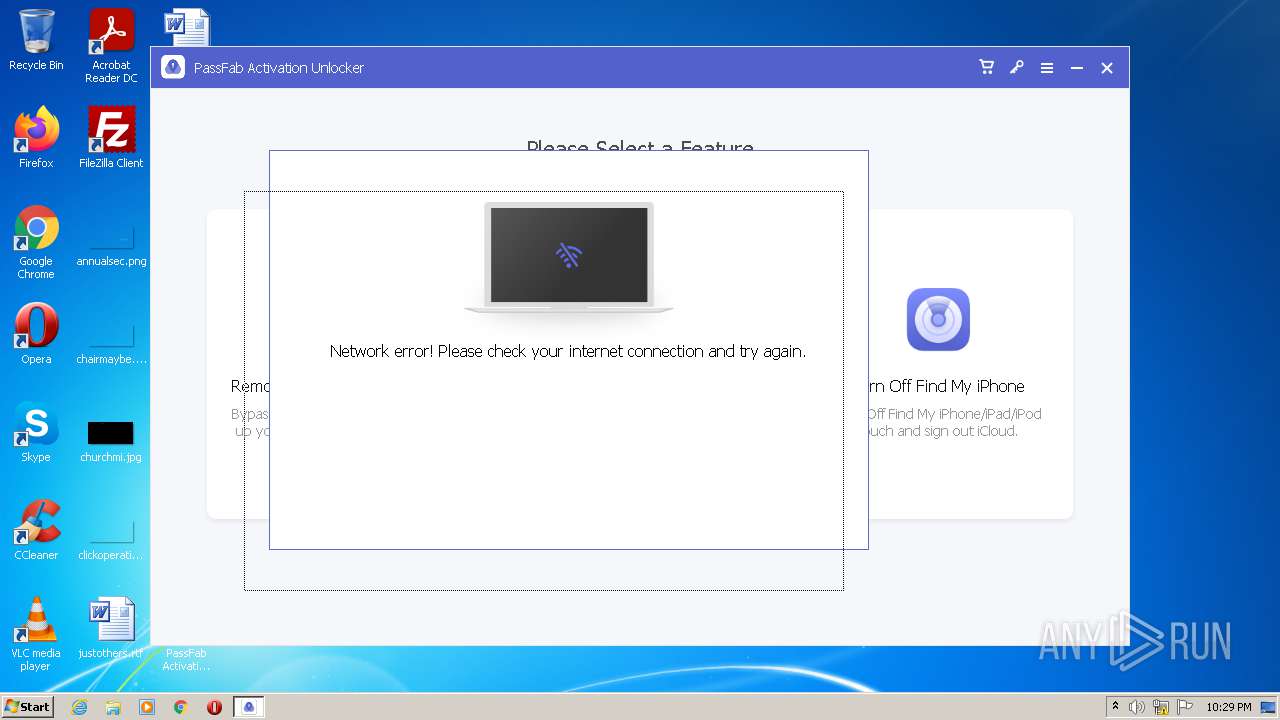Screen dimensions: 1280x720
Task: Launch Skype from the desktop
Action: point(36,431)
